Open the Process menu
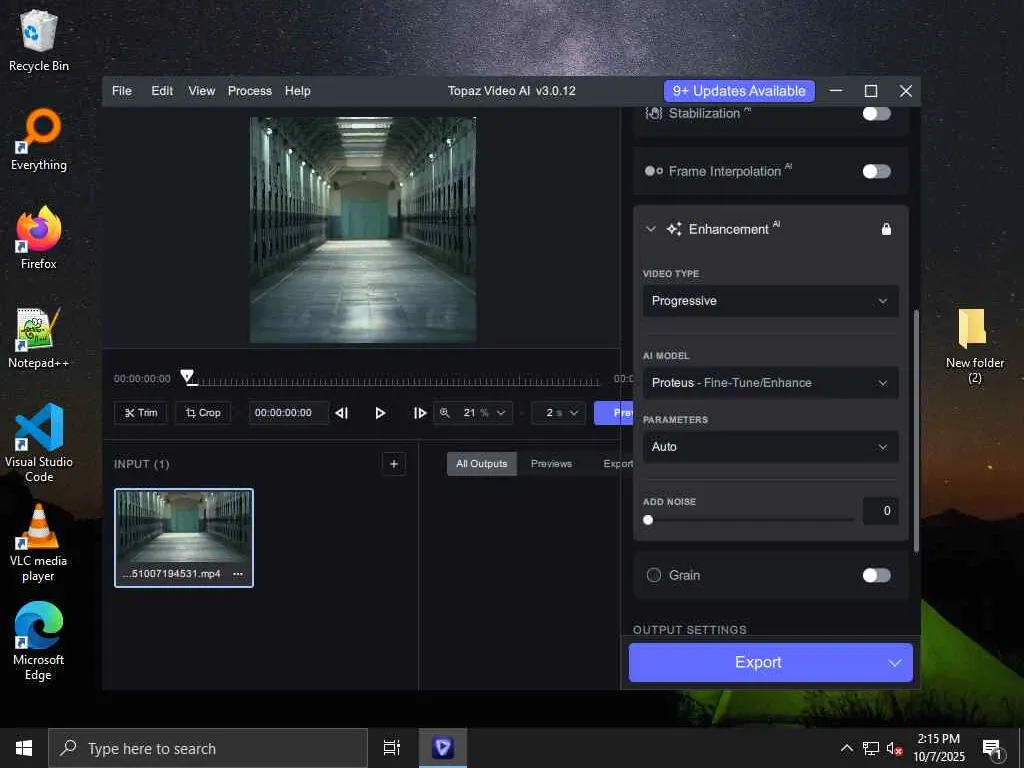 (249, 91)
